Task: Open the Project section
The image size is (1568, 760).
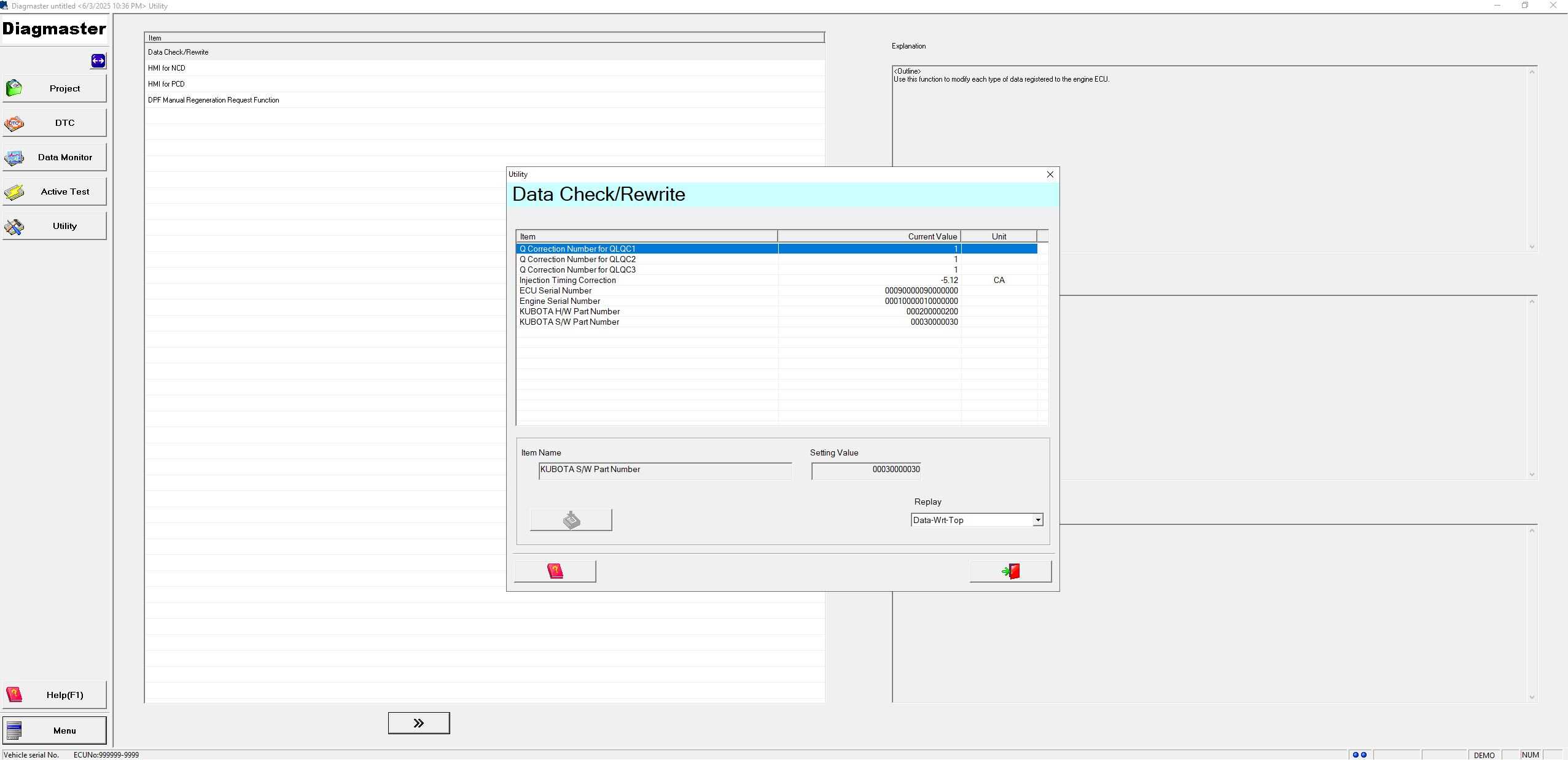Action: click(x=55, y=88)
